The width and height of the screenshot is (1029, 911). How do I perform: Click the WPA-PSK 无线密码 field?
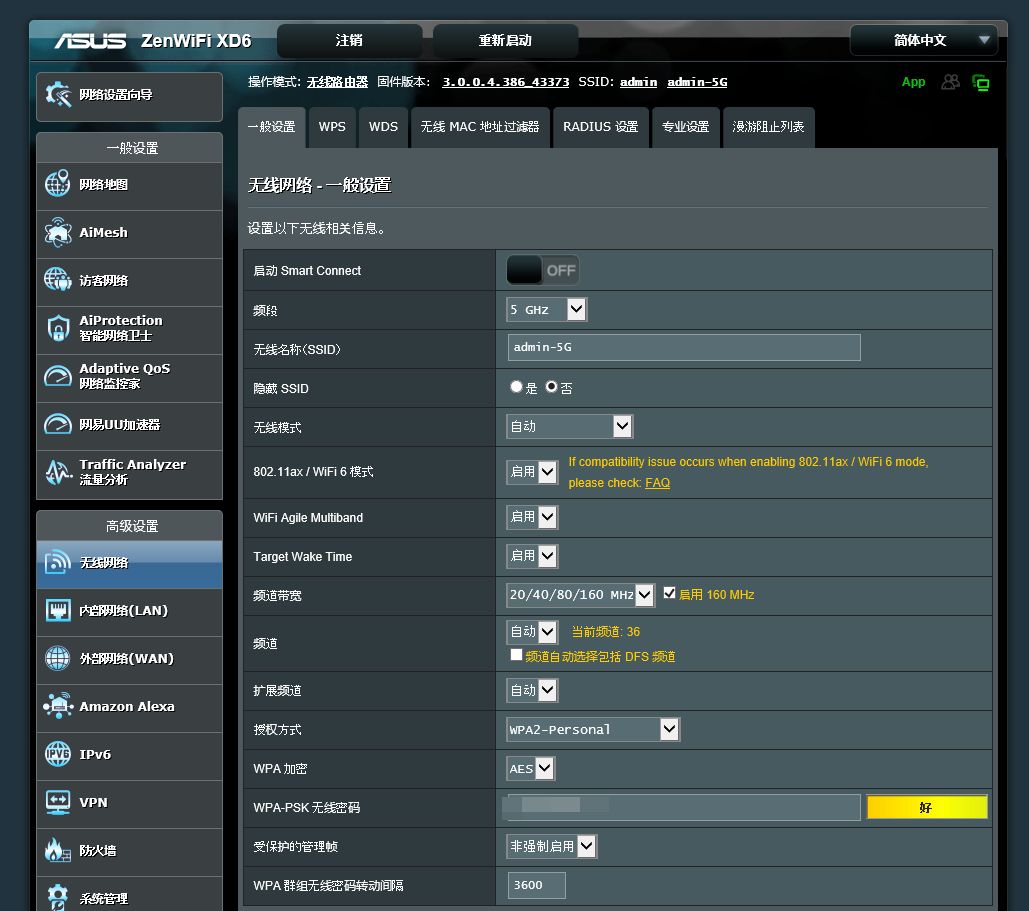coord(684,807)
